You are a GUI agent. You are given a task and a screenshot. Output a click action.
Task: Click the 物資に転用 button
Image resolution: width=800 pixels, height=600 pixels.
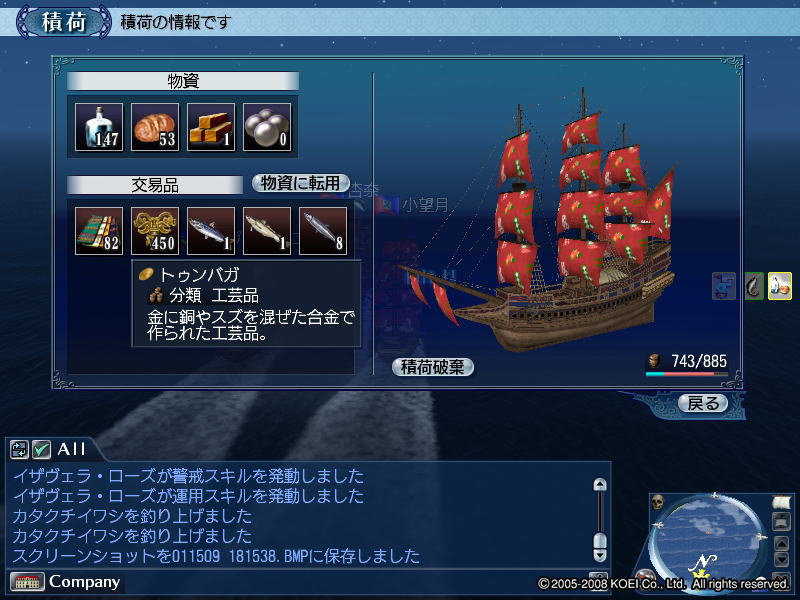coord(301,183)
